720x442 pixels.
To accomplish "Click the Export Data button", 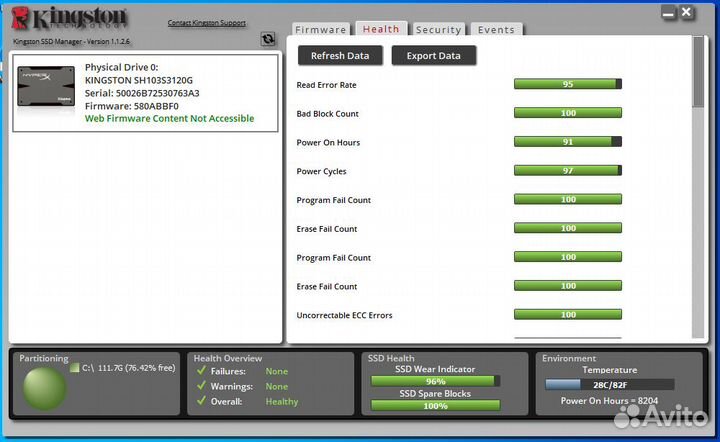I will click(x=433, y=56).
